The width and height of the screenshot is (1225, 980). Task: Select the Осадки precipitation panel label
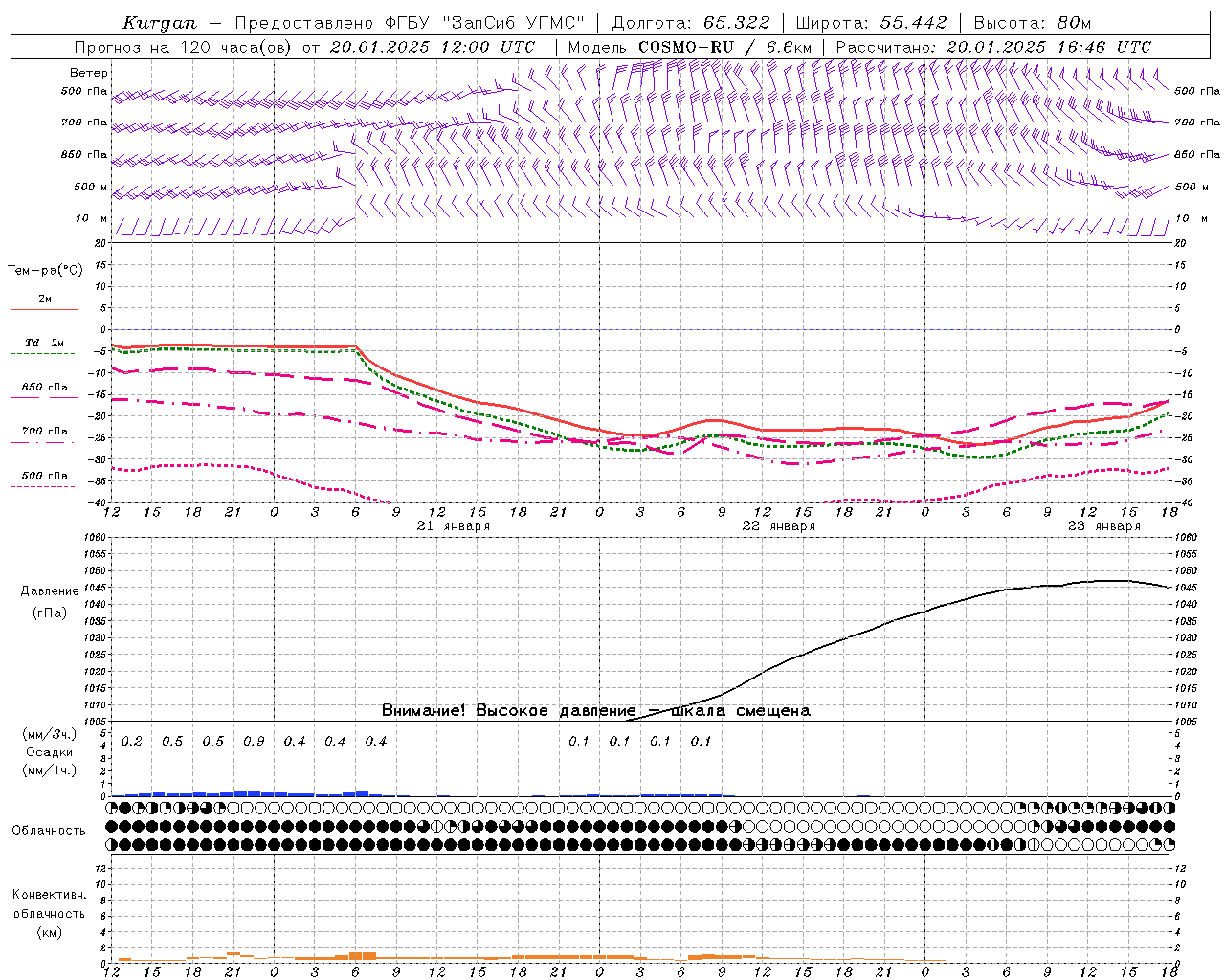(50, 752)
